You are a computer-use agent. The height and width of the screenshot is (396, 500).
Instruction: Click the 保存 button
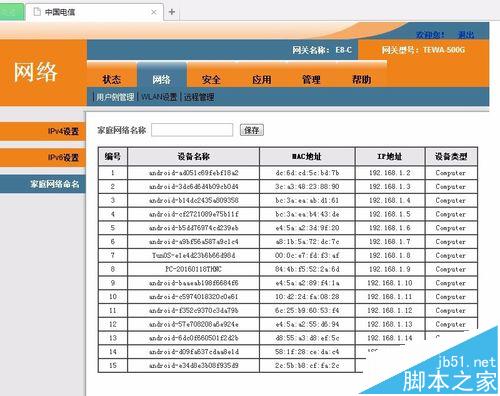pos(252,130)
